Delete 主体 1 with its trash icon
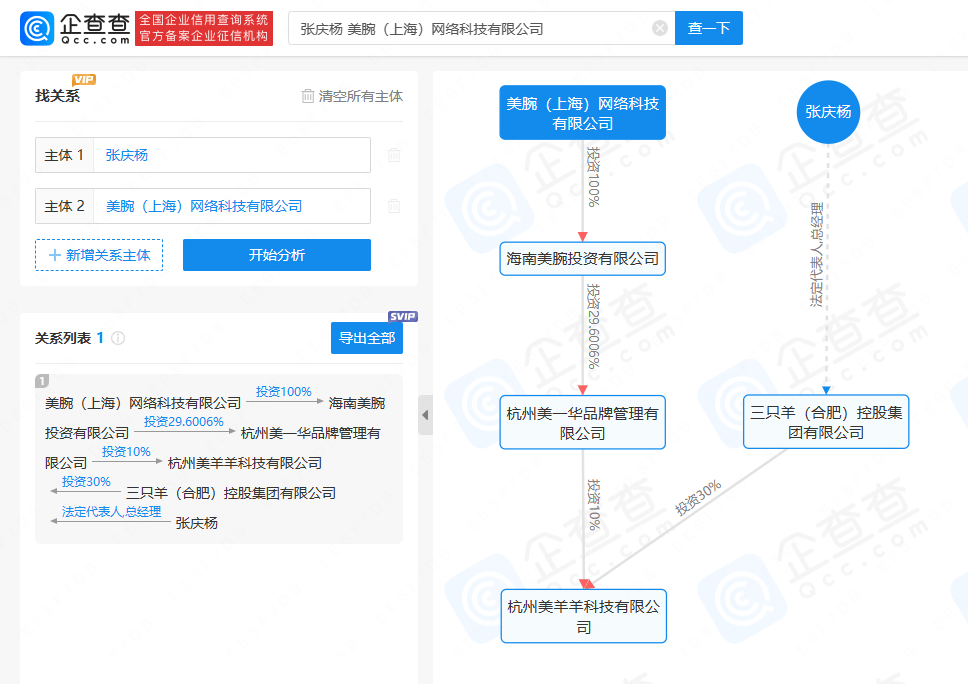 394,155
